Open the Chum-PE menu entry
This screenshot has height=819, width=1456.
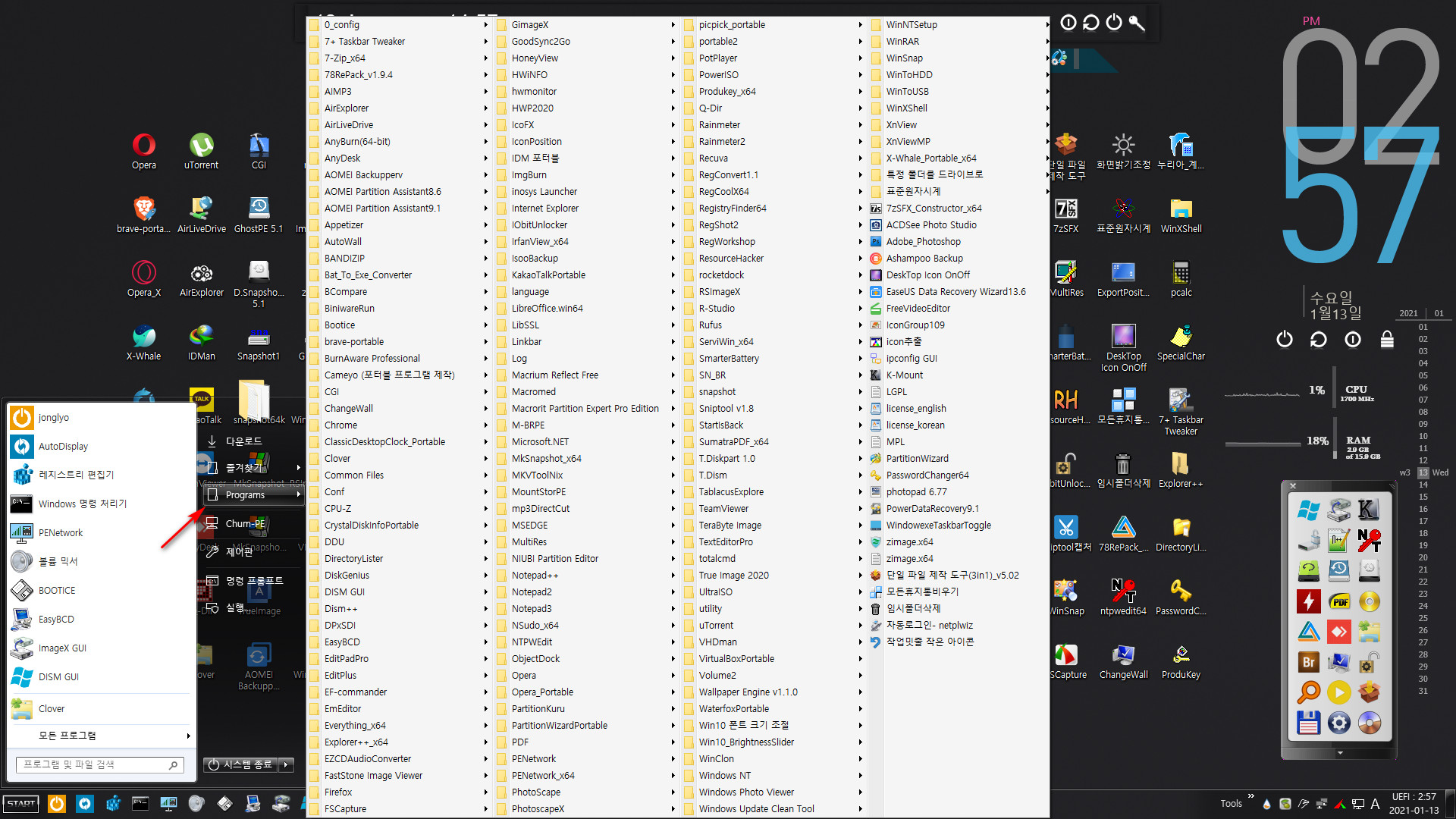tap(254, 524)
